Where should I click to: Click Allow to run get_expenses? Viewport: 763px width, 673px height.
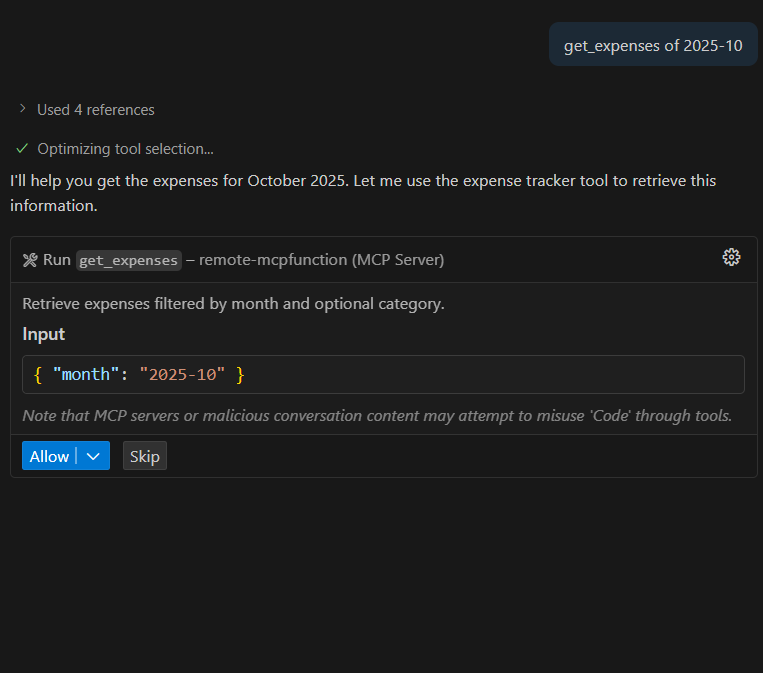pyautogui.click(x=49, y=456)
